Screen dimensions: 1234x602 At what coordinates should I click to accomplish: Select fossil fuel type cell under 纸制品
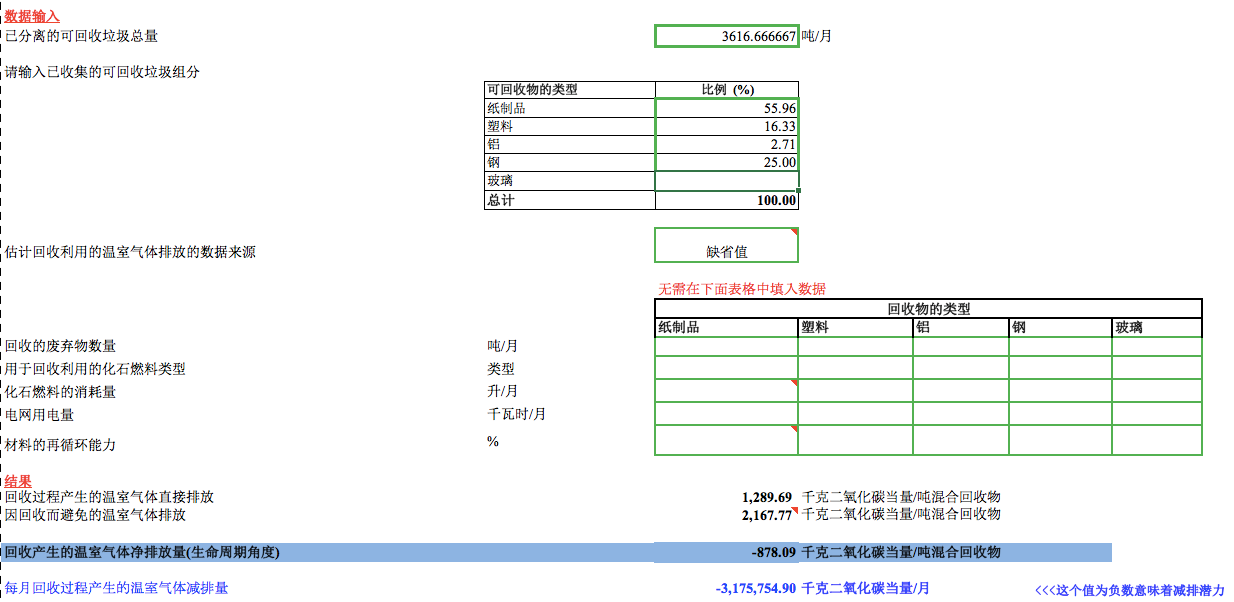tap(726, 368)
